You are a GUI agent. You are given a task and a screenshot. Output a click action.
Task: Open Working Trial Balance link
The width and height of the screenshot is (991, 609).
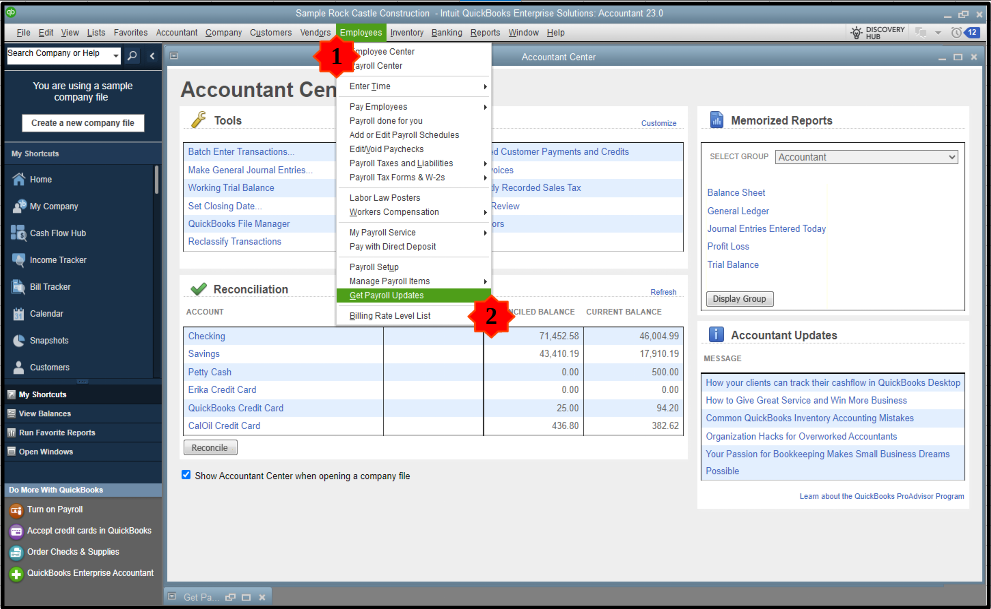click(231, 188)
